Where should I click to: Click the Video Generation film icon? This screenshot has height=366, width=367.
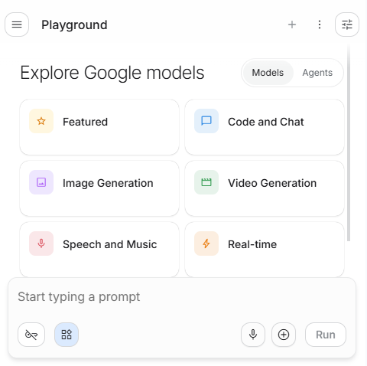click(206, 182)
